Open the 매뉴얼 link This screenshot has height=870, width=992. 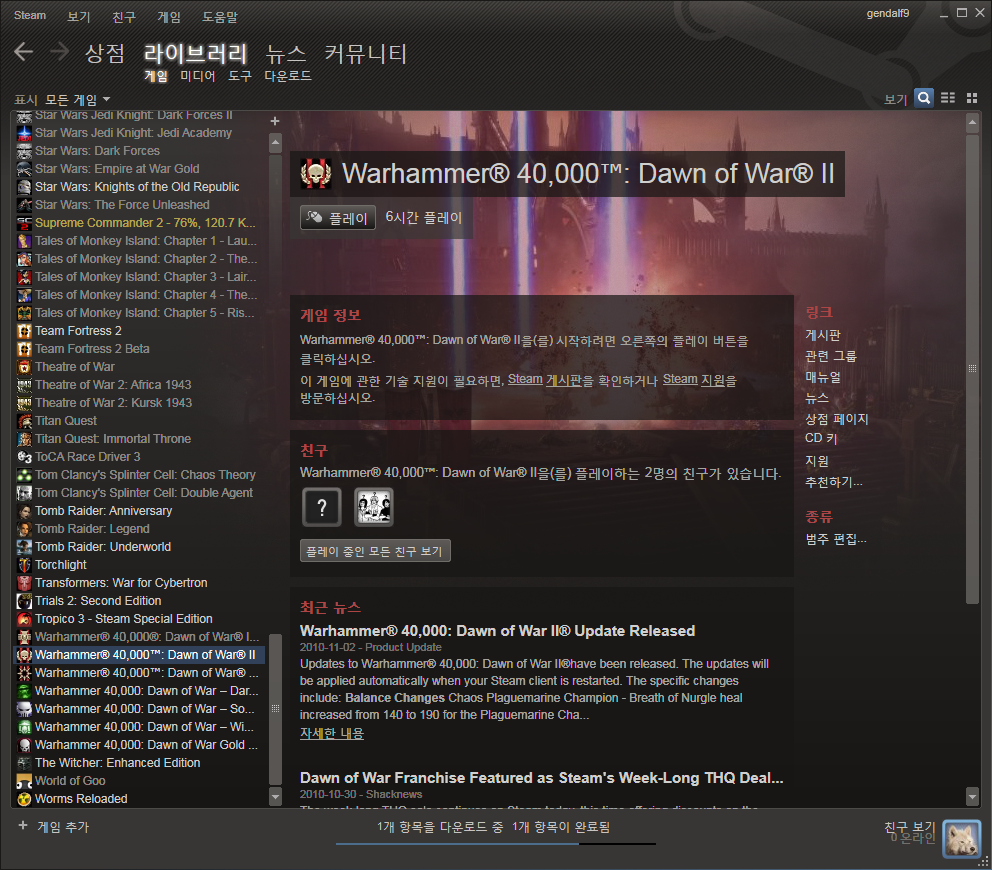822,377
